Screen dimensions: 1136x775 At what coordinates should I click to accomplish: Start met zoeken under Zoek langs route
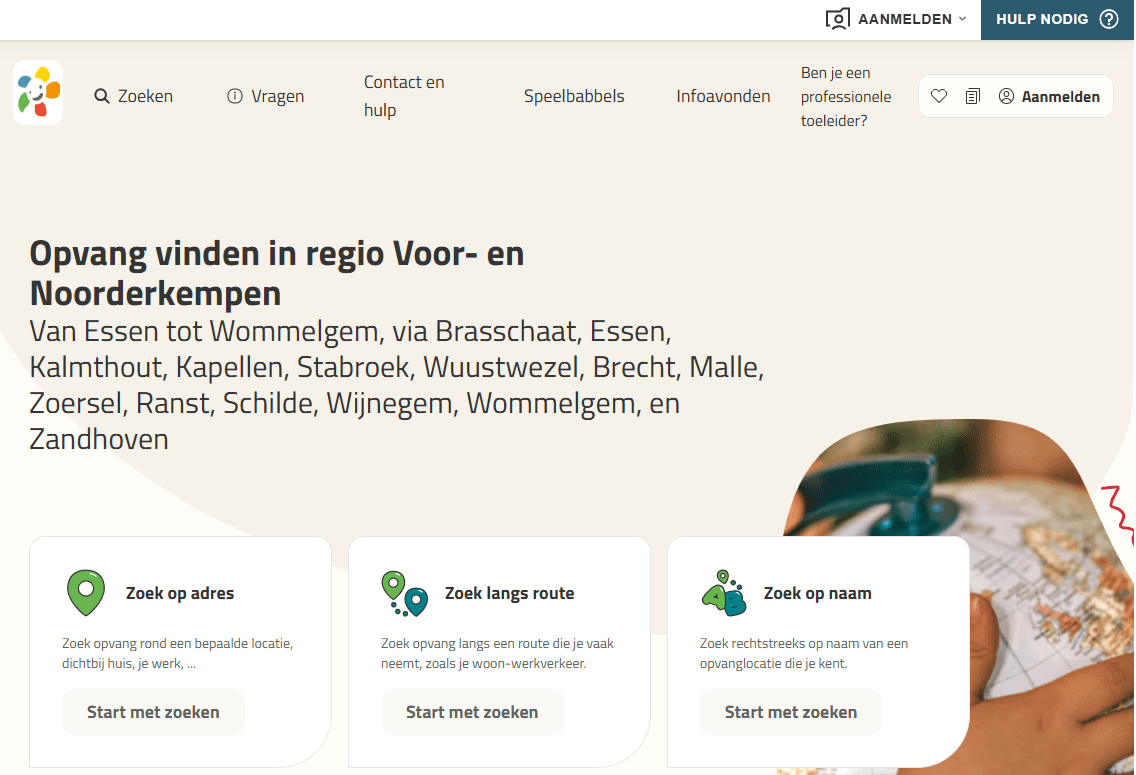[x=472, y=712]
